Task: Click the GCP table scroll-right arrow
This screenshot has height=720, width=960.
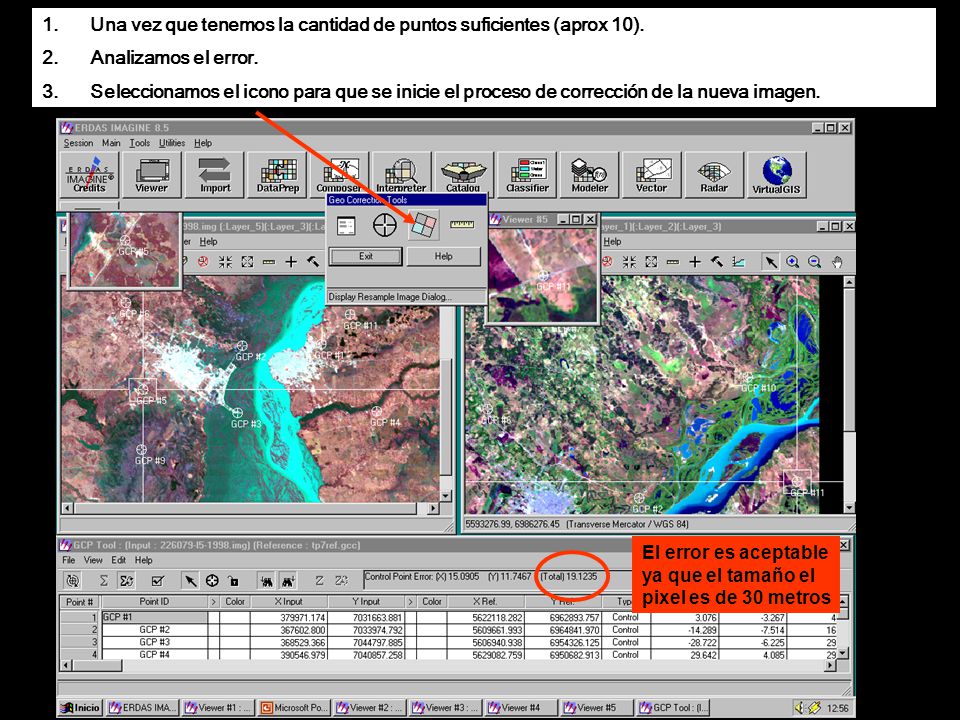Action: tap(831, 666)
